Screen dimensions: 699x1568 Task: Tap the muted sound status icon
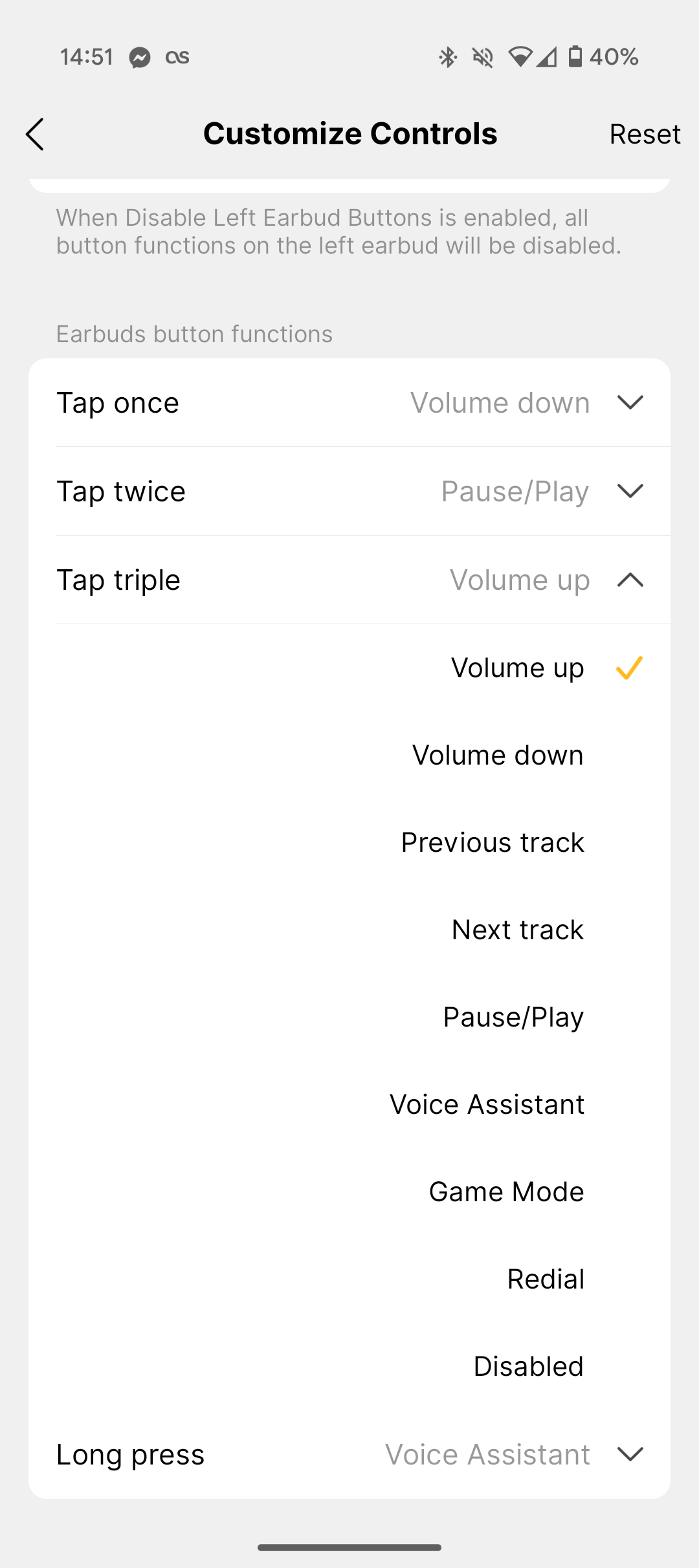tap(483, 58)
